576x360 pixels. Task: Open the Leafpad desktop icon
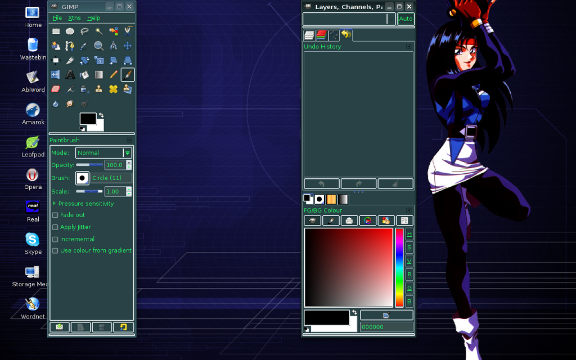(x=33, y=147)
